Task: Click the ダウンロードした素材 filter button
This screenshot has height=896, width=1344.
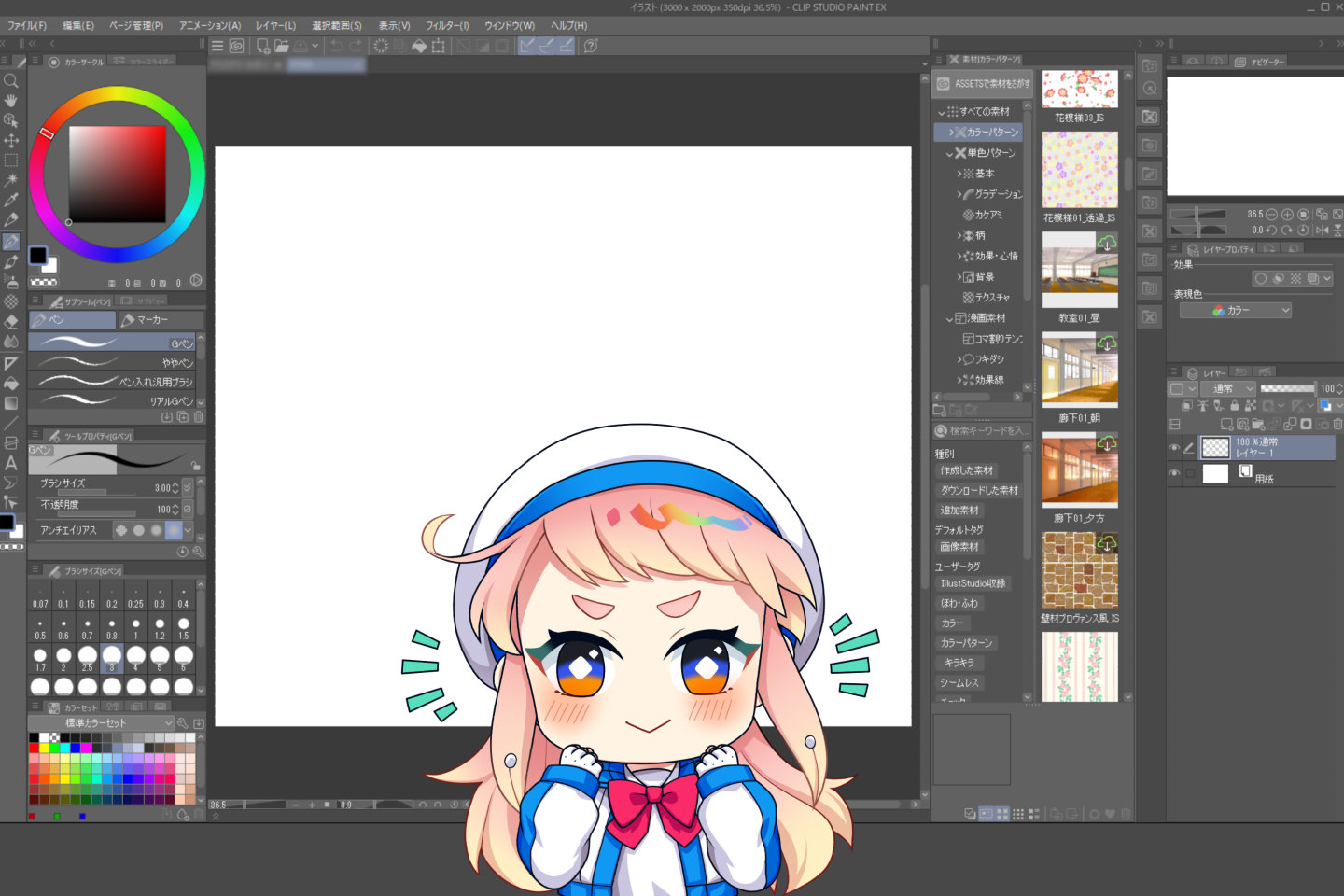Action: [981, 489]
